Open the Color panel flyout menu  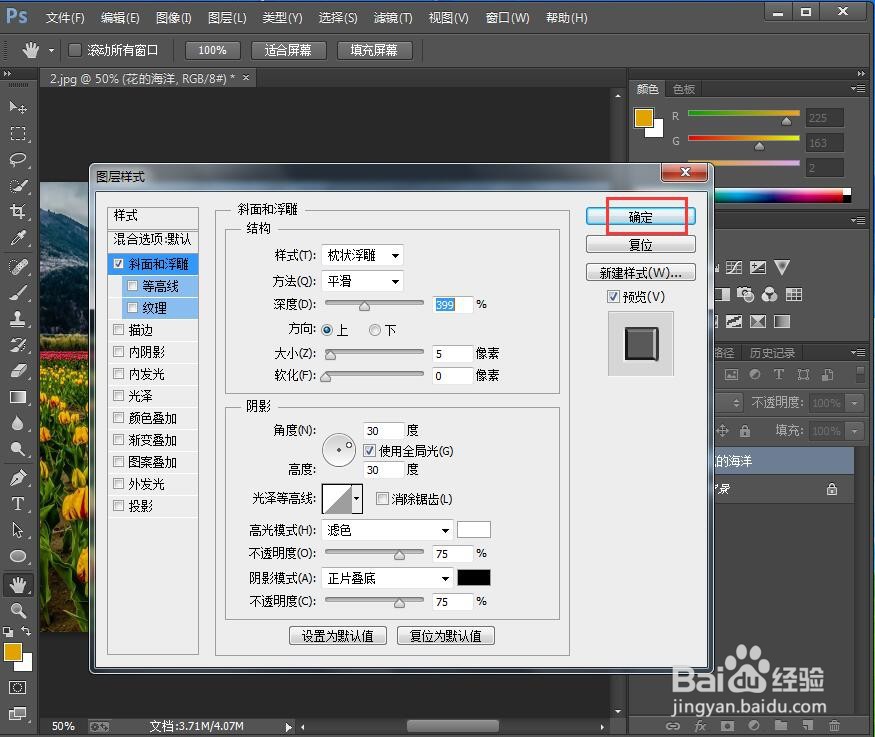pyautogui.click(x=858, y=88)
